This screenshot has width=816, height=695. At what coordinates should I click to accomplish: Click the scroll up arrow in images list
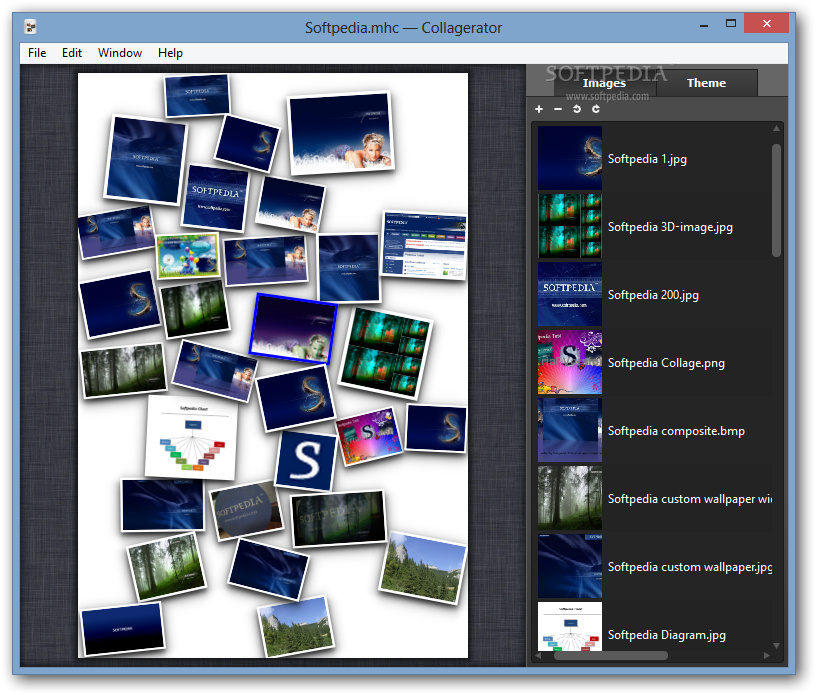(776, 128)
